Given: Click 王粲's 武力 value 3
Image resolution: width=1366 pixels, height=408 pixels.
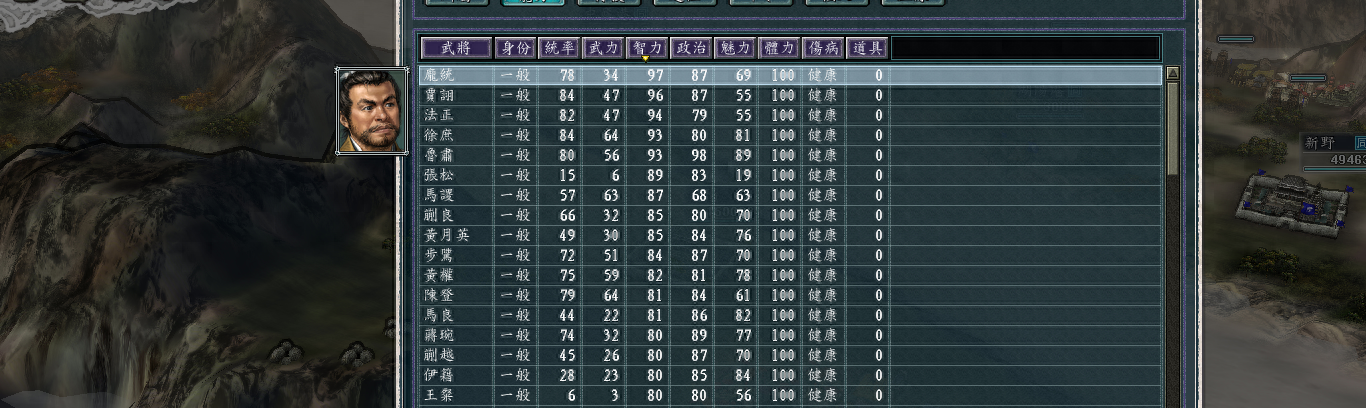Looking at the screenshot, I should pos(615,395).
